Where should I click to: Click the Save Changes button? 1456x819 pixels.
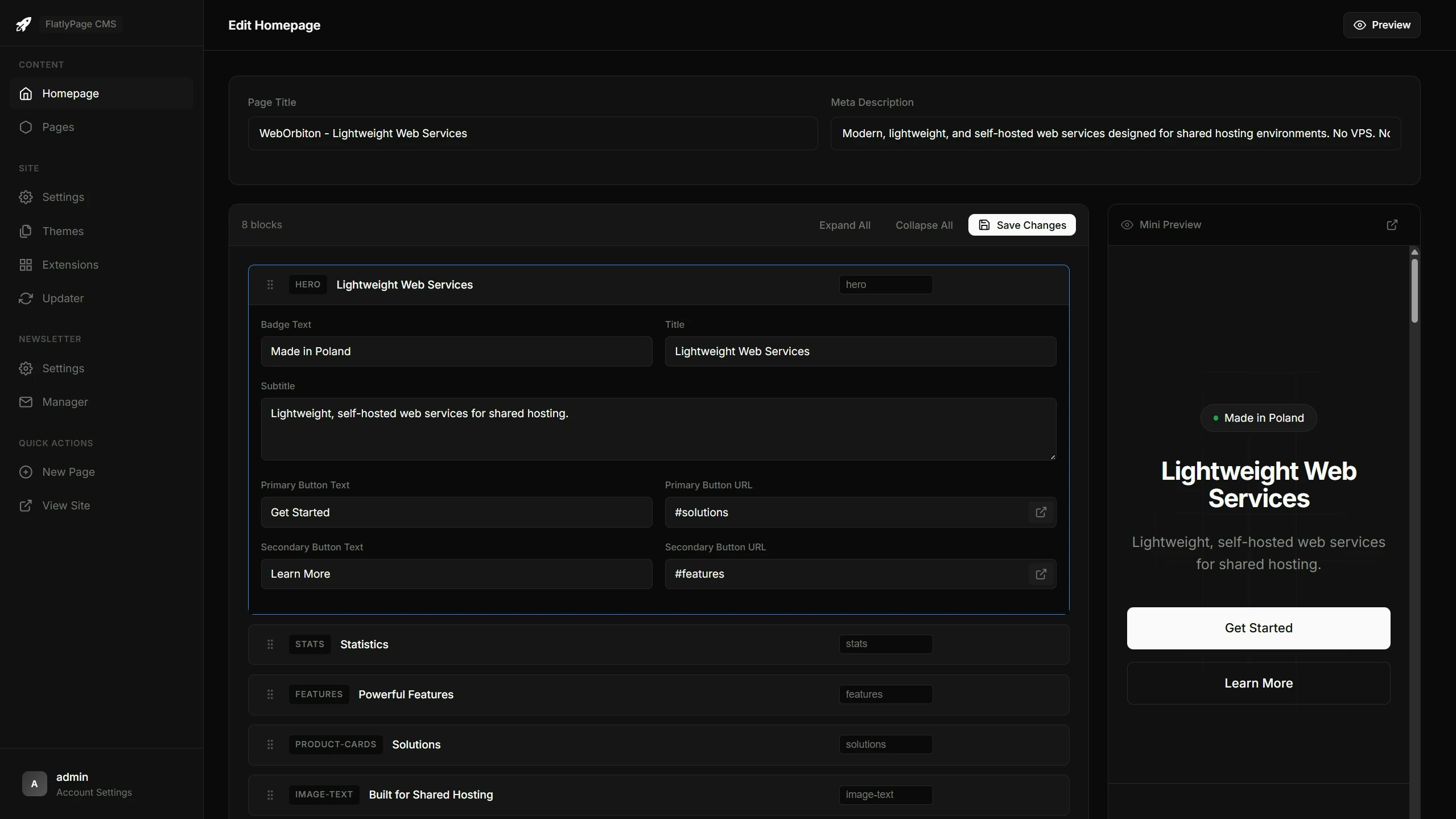pos(1021,225)
